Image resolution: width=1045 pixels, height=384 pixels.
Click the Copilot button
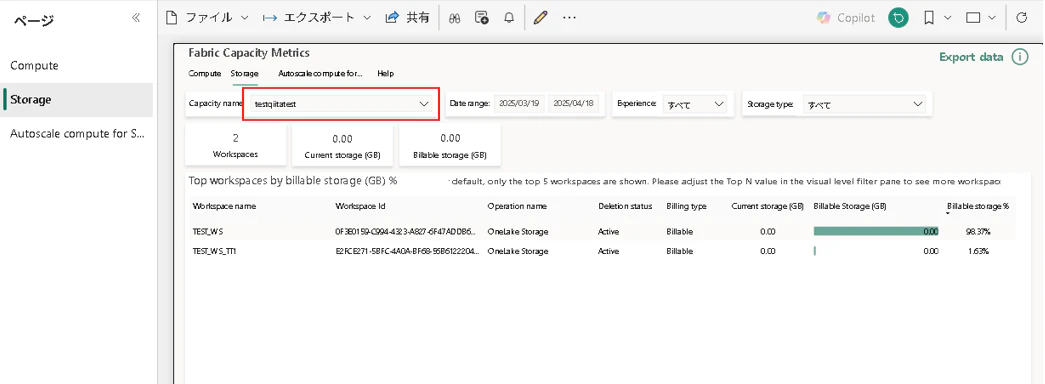[x=846, y=18]
